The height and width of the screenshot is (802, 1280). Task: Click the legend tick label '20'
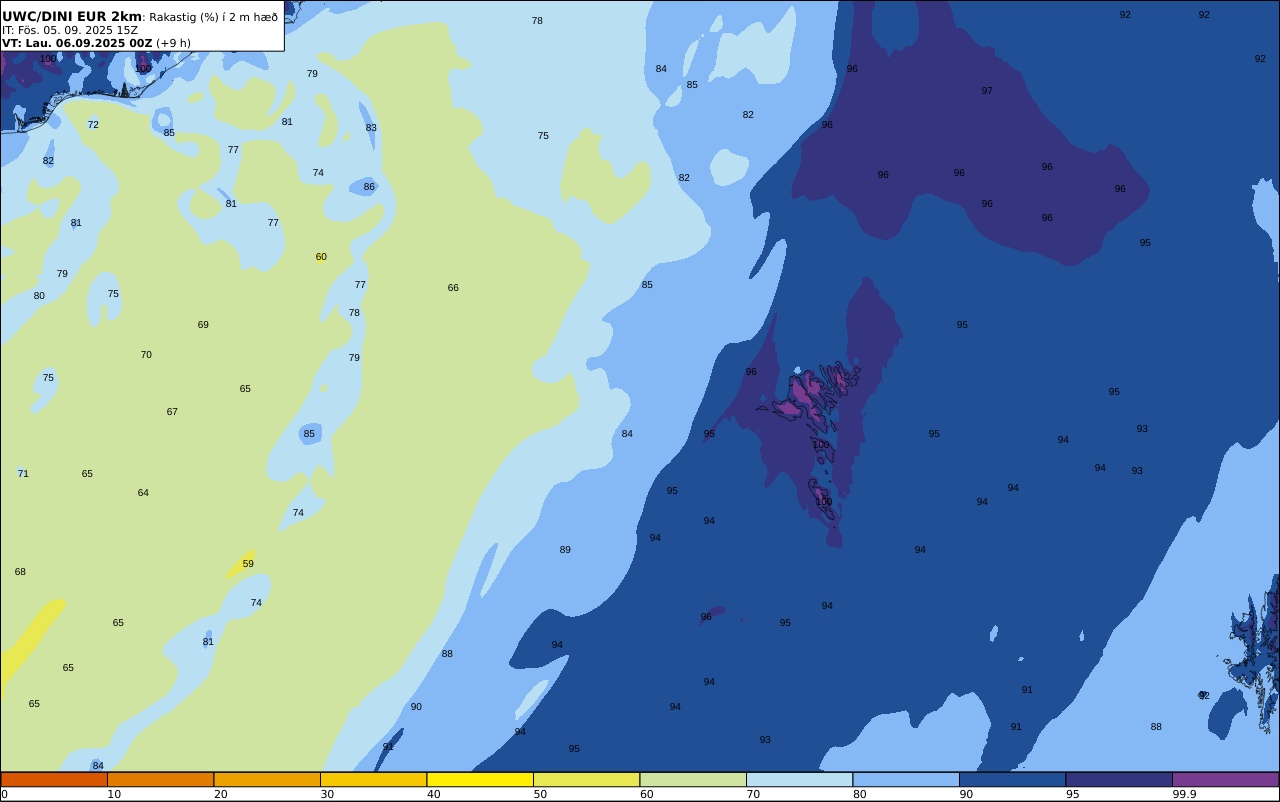point(220,794)
